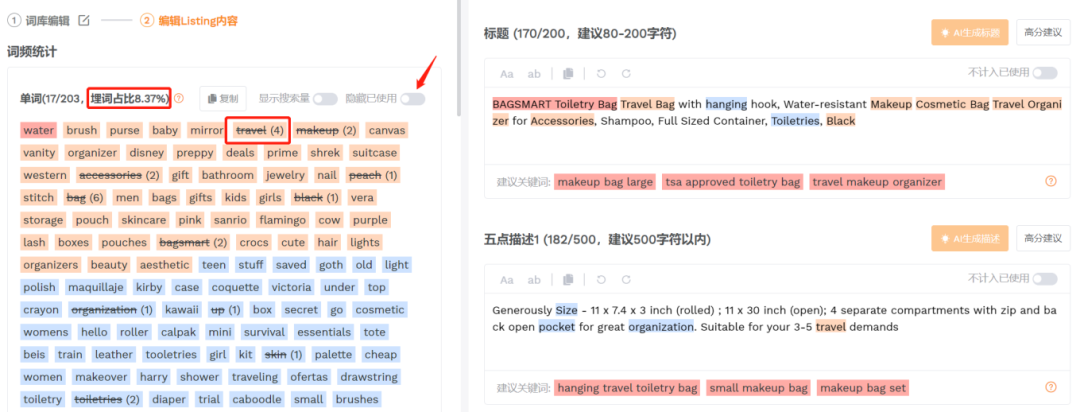The width and height of the screenshot is (1080, 412).
Task: Click the 'tooletries' word tag
Action: point(171,355)
